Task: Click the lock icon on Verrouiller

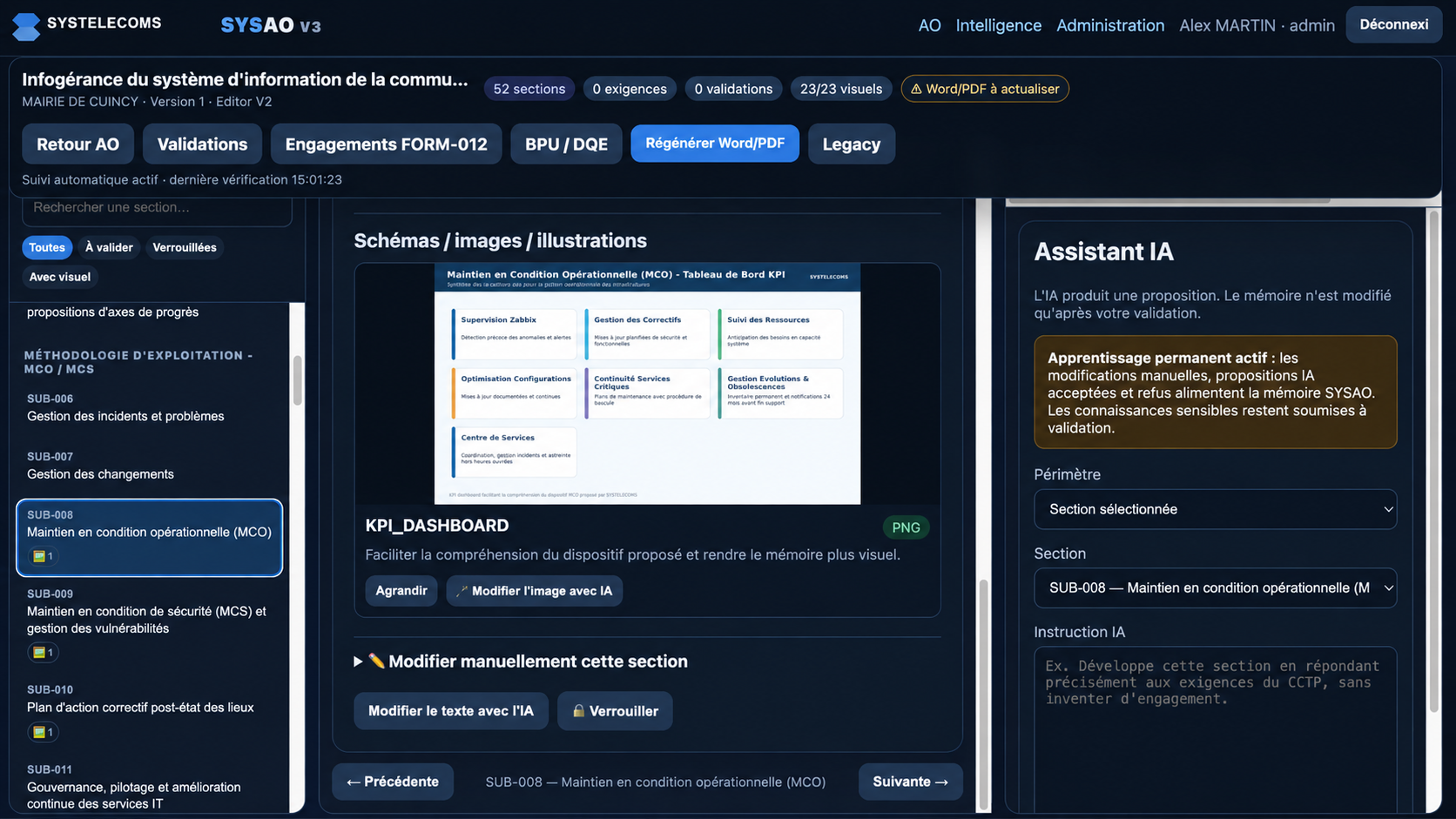Action: tap(578, 711)
